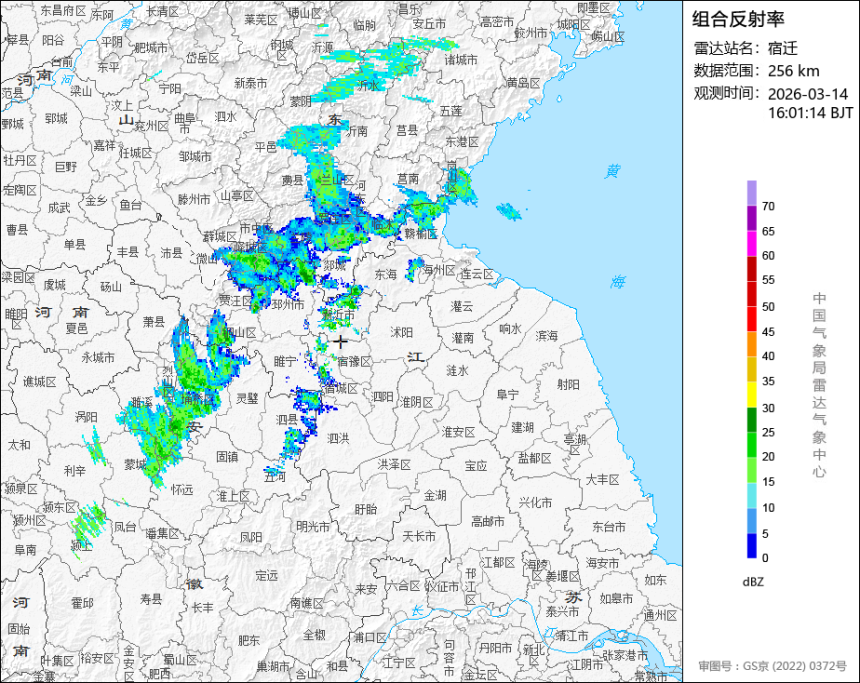Click the 宿豫区 map label
This screenshot has height=683, width=860.
[x=354, y=362]
